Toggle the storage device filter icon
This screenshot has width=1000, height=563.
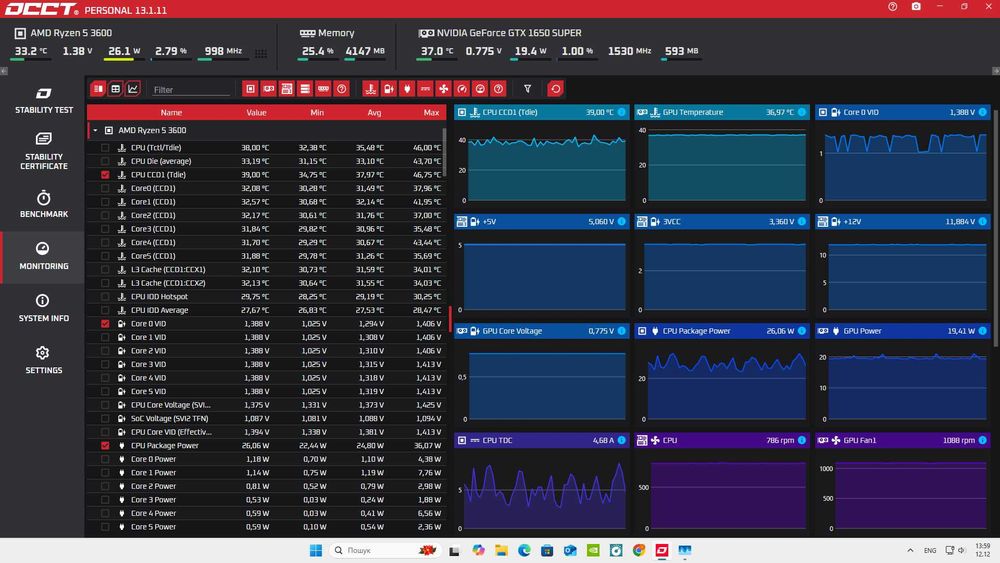(x=305, y=89)
